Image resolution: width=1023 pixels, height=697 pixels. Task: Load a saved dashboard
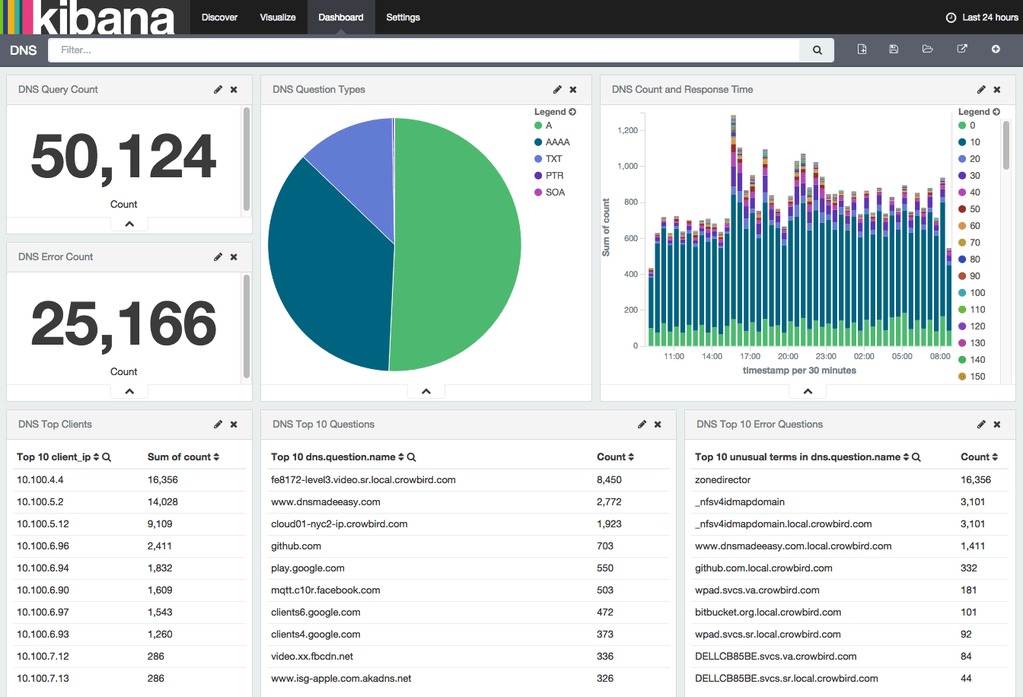927,48
